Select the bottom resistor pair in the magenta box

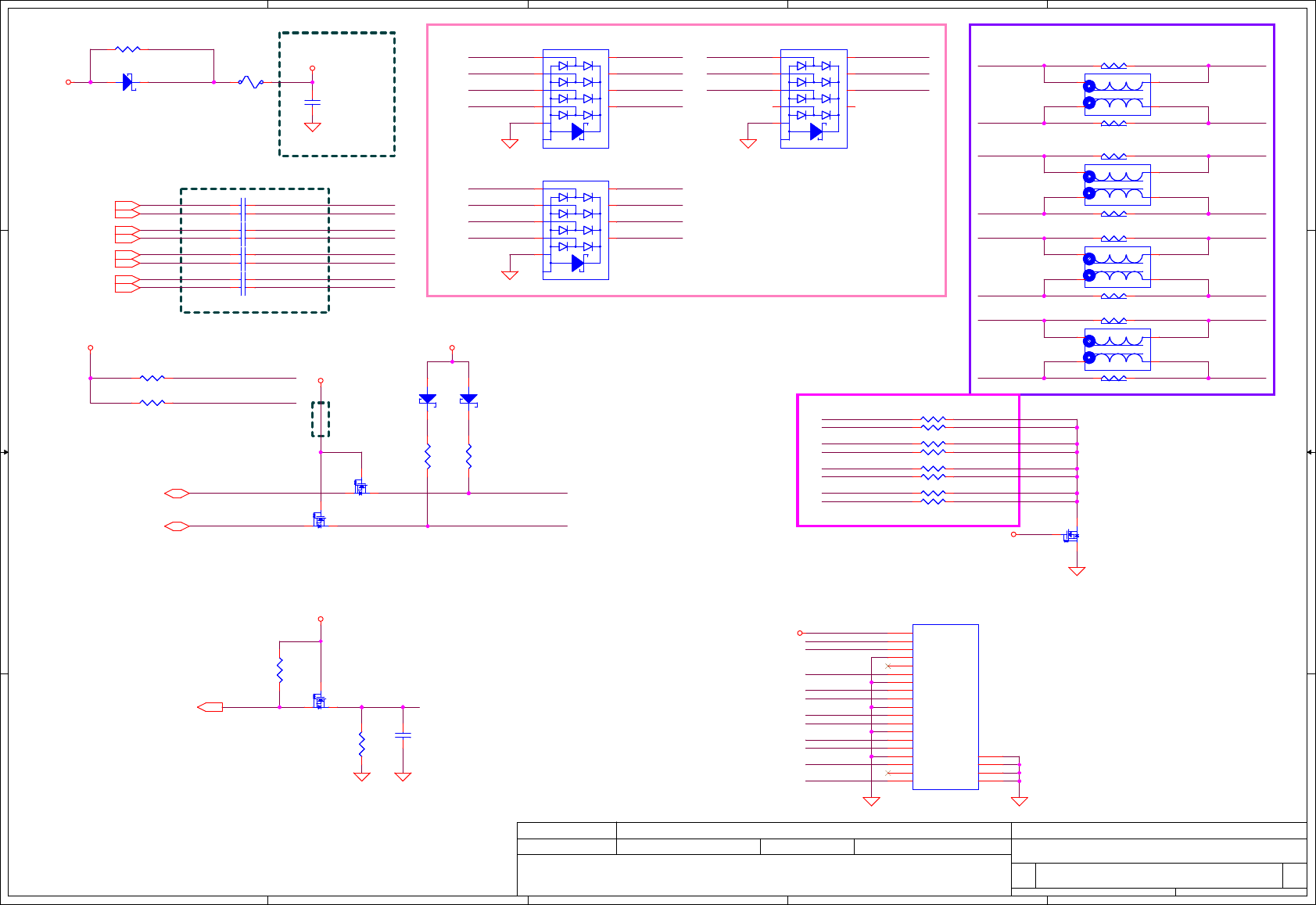tap(933, 497)
